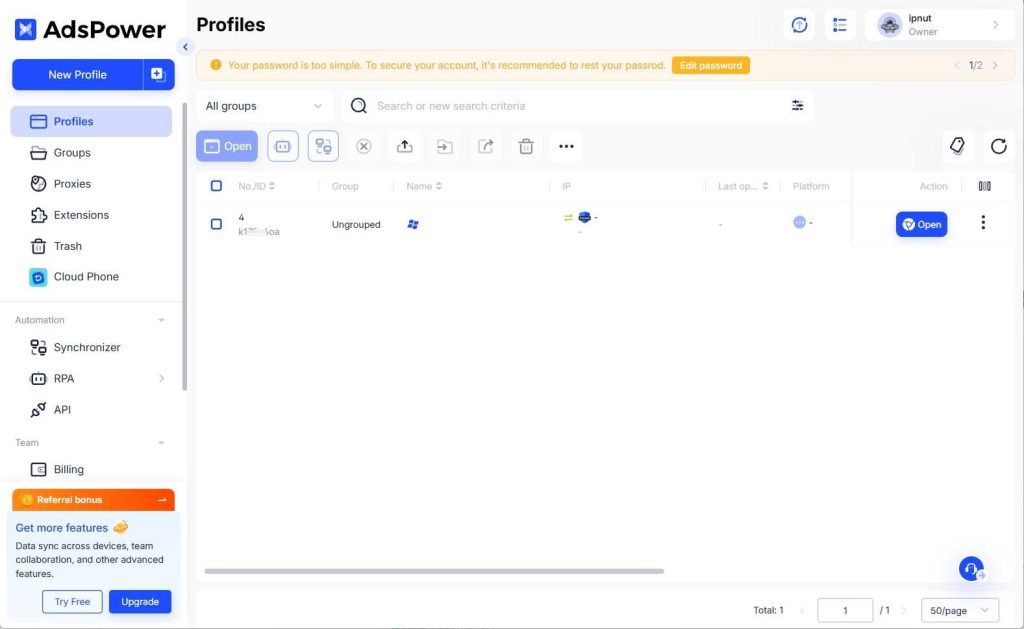Click the upload icon in toolbar

(405, 147)
